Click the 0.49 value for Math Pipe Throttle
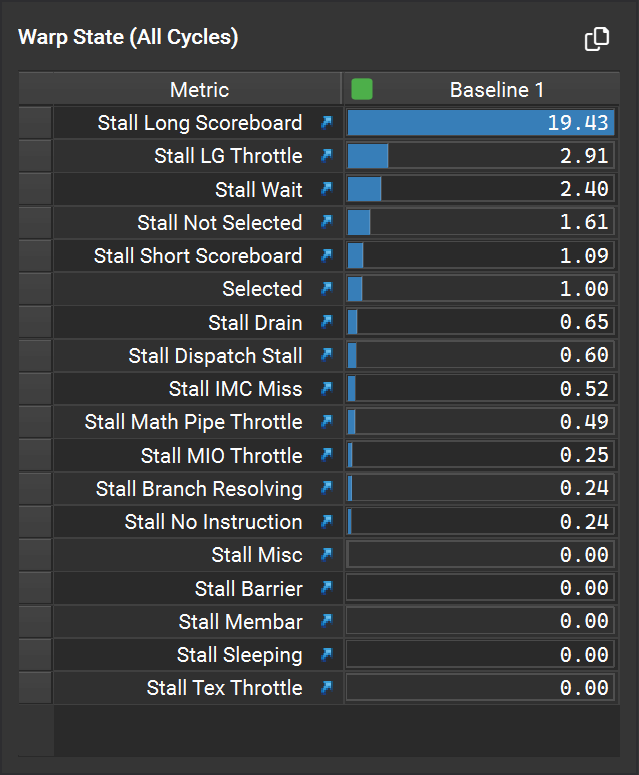Viewport: 639px width, 775px height. coord(584,422)
